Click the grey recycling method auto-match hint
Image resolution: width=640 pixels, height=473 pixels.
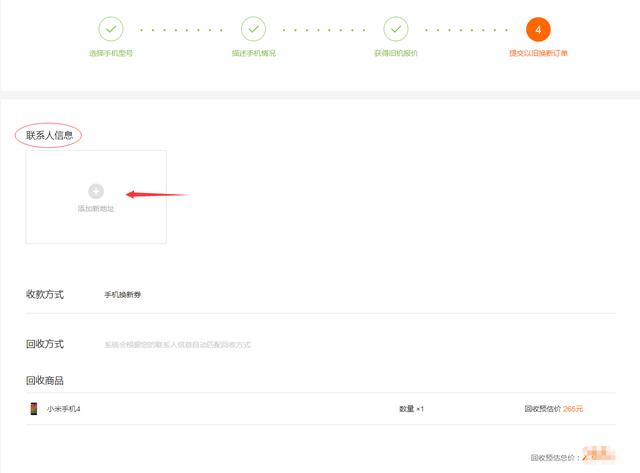(x=177, y=345)
